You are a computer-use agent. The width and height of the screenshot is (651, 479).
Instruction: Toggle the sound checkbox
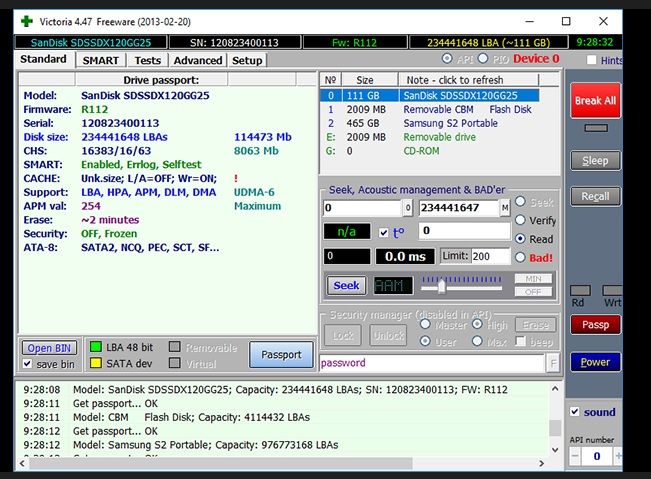click(575, 412)
